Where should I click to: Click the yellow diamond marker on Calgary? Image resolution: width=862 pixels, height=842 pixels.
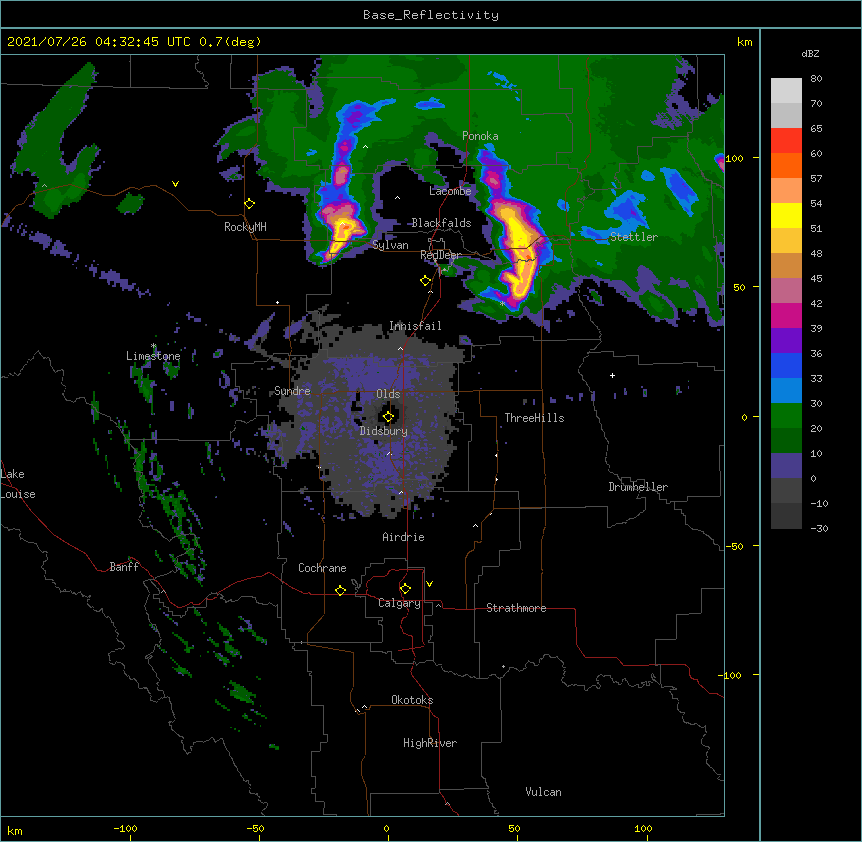coord(405,589)
